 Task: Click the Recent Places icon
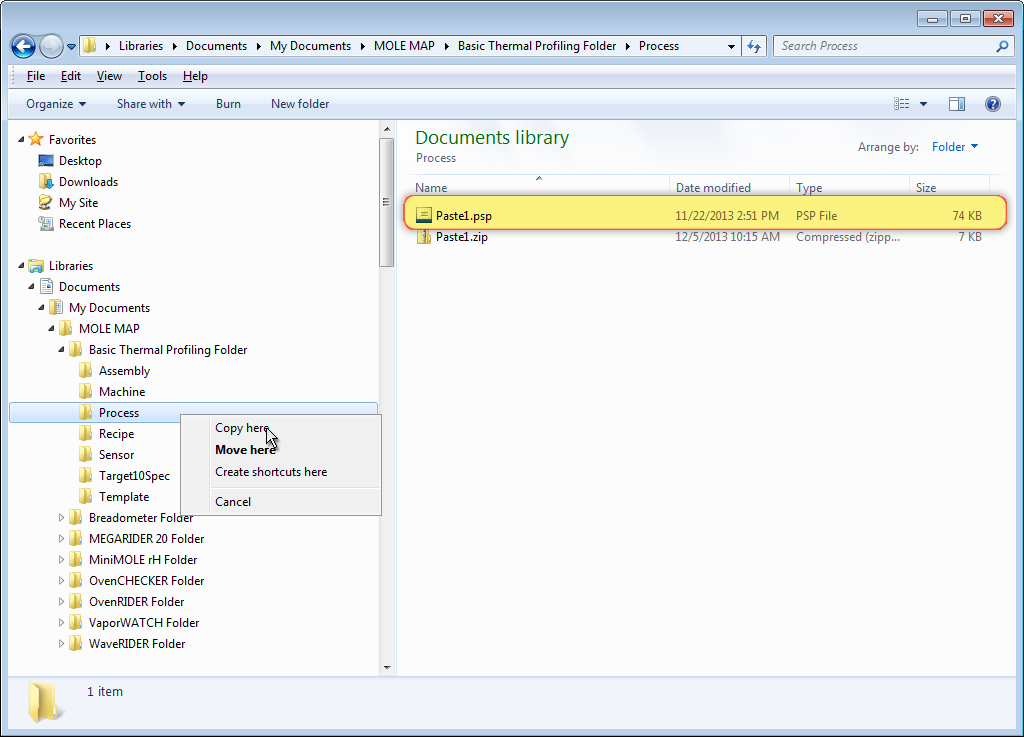(45, 223)
